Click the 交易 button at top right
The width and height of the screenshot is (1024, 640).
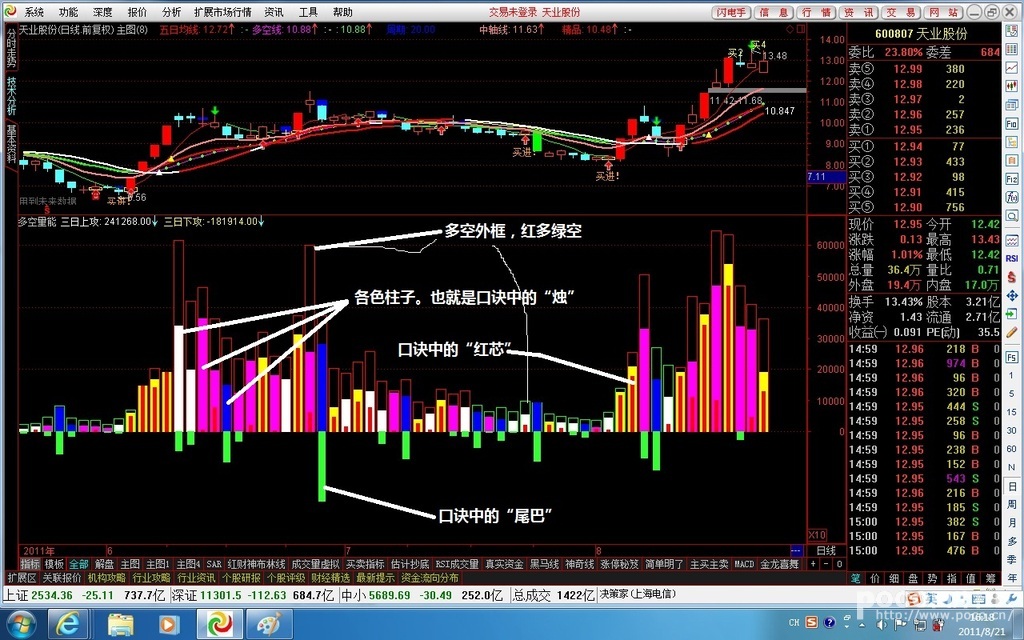(901, 12)
